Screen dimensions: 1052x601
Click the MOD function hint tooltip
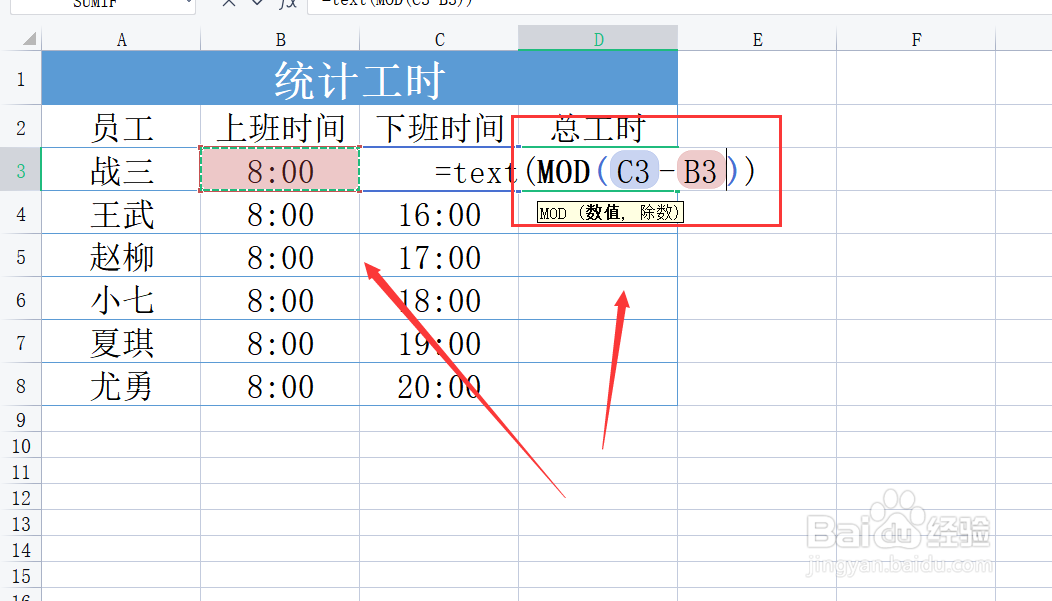611,211
